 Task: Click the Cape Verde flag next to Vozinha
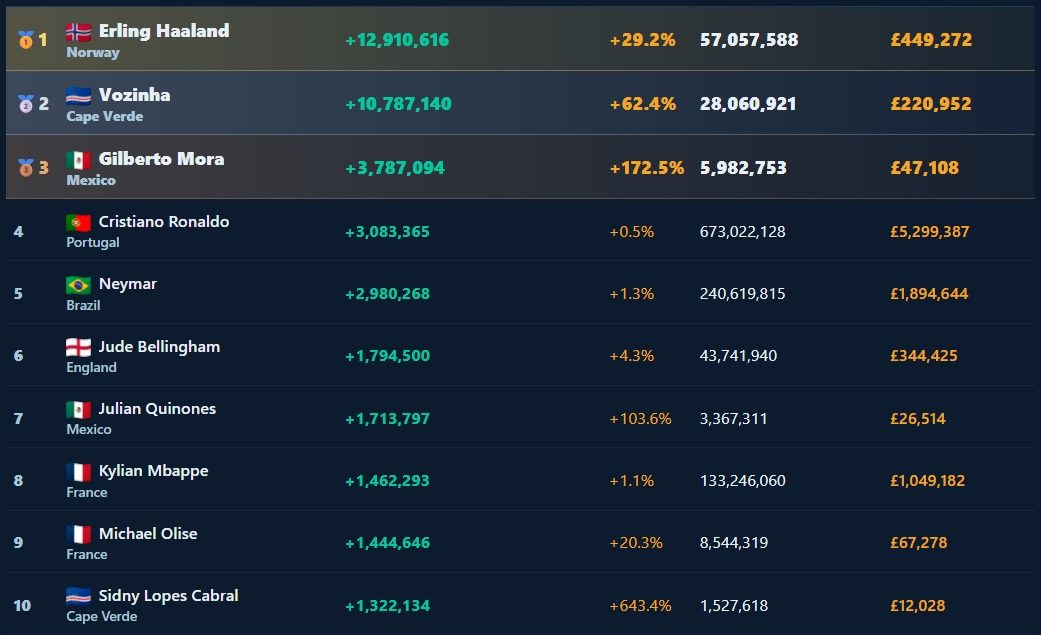tap(78, 96)
